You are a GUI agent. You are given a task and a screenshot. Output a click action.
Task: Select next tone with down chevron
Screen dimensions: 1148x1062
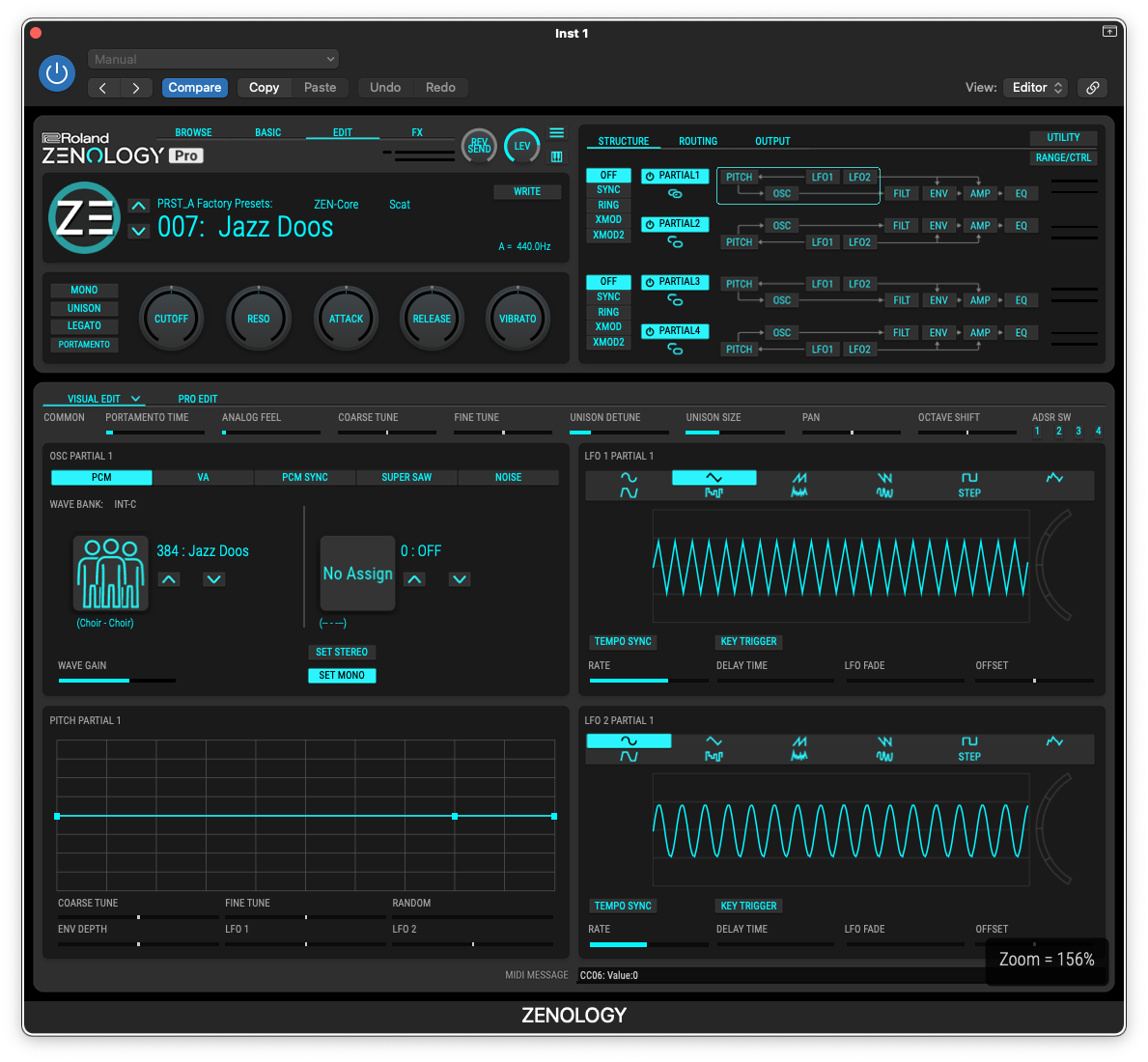tap(138, 232)
